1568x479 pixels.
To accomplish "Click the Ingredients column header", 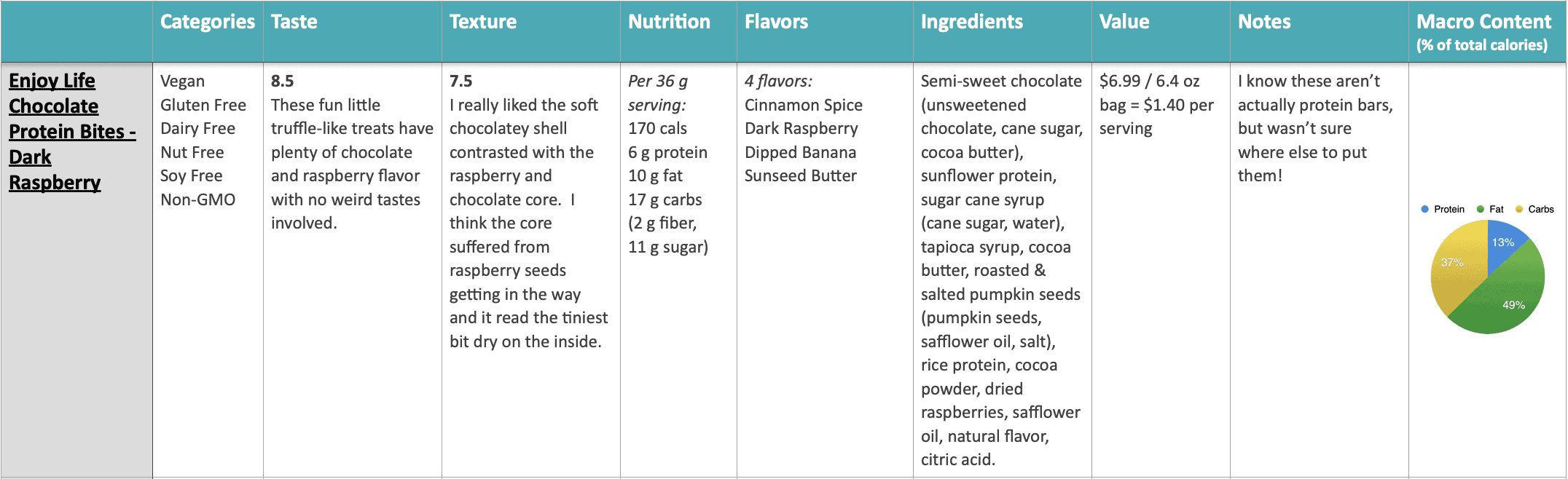I will 972,22.
